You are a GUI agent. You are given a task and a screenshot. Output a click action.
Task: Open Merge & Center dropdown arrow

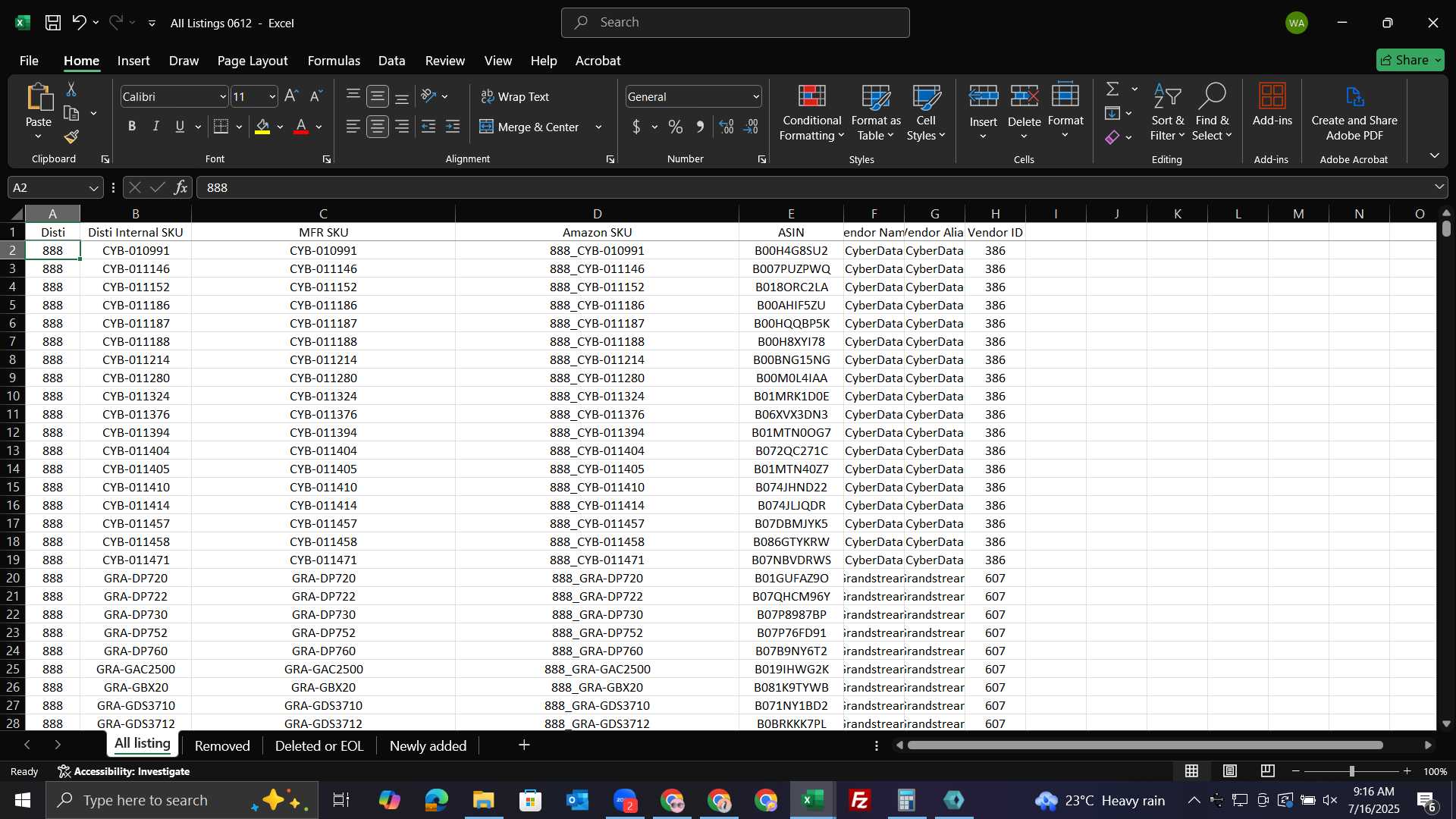tap(599, 127)
